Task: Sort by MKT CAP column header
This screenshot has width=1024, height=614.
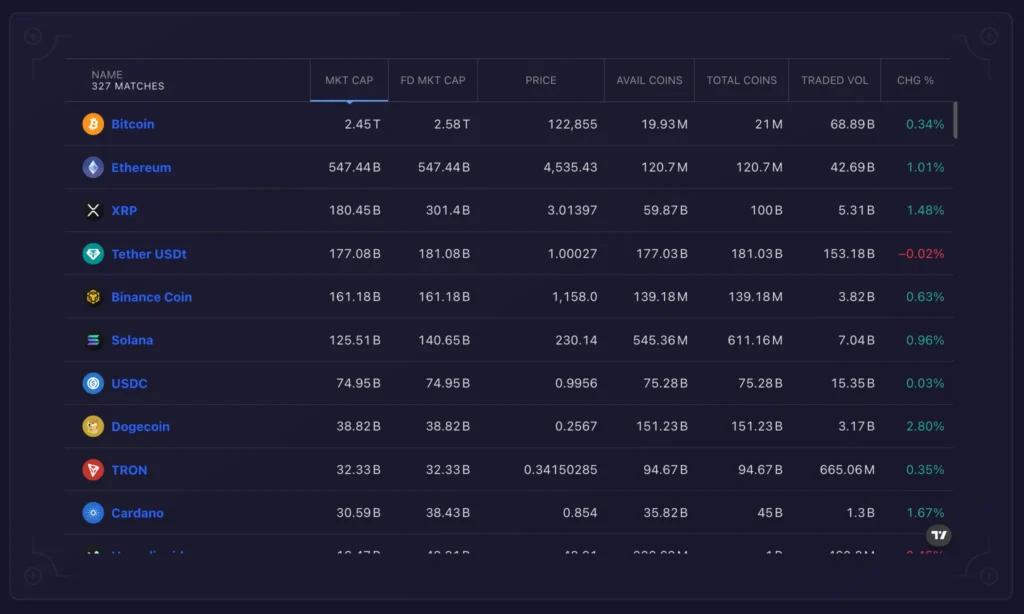Action: (349, 80)
